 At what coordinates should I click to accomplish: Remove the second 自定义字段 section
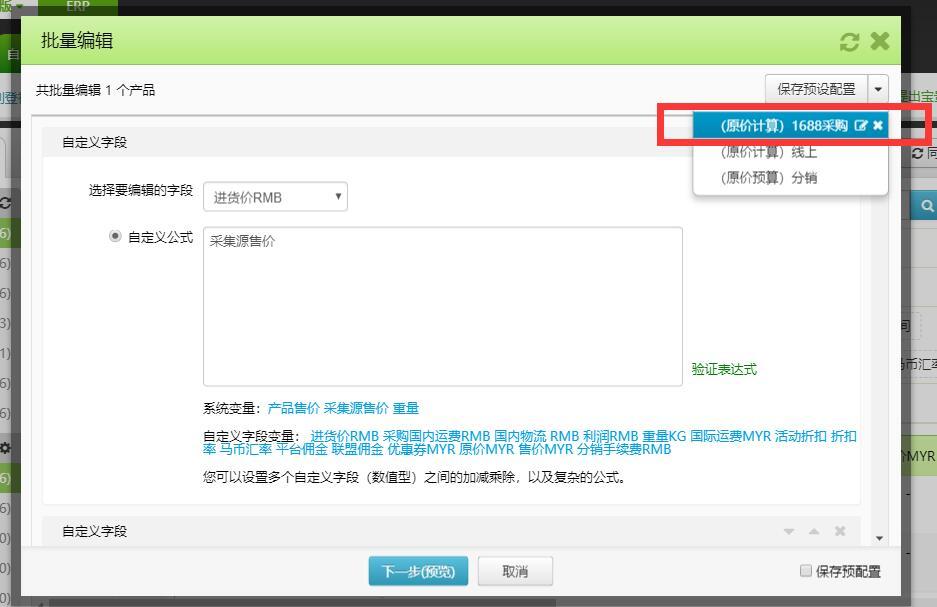(840, 531)
